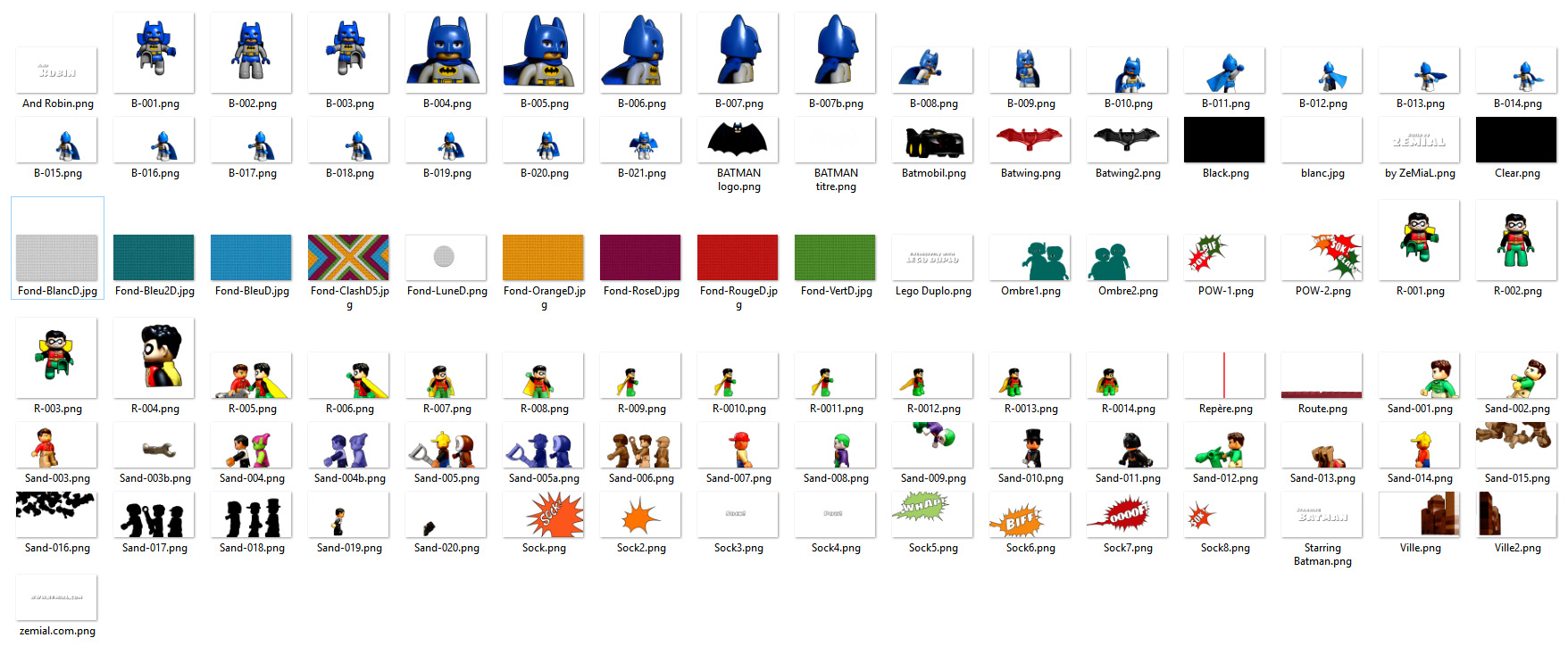Select the zemial.com.png file
Image resolution: width=1568 pixels, height=646 pixels.
pos(57,598)
